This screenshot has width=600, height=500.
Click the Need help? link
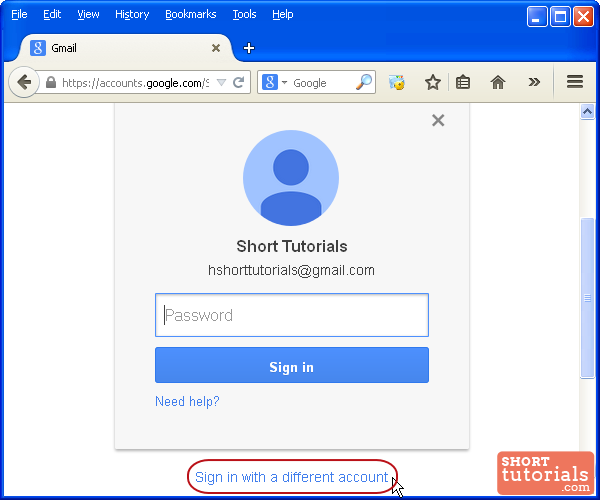(187, 402)
